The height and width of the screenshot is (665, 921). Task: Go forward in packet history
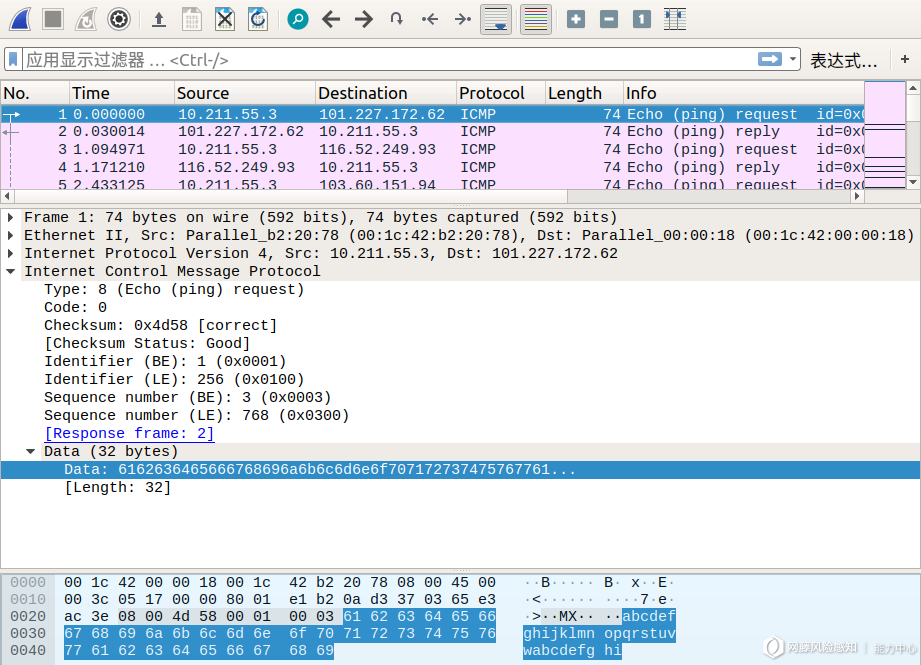pyautogui.click(x=364, y=19)
